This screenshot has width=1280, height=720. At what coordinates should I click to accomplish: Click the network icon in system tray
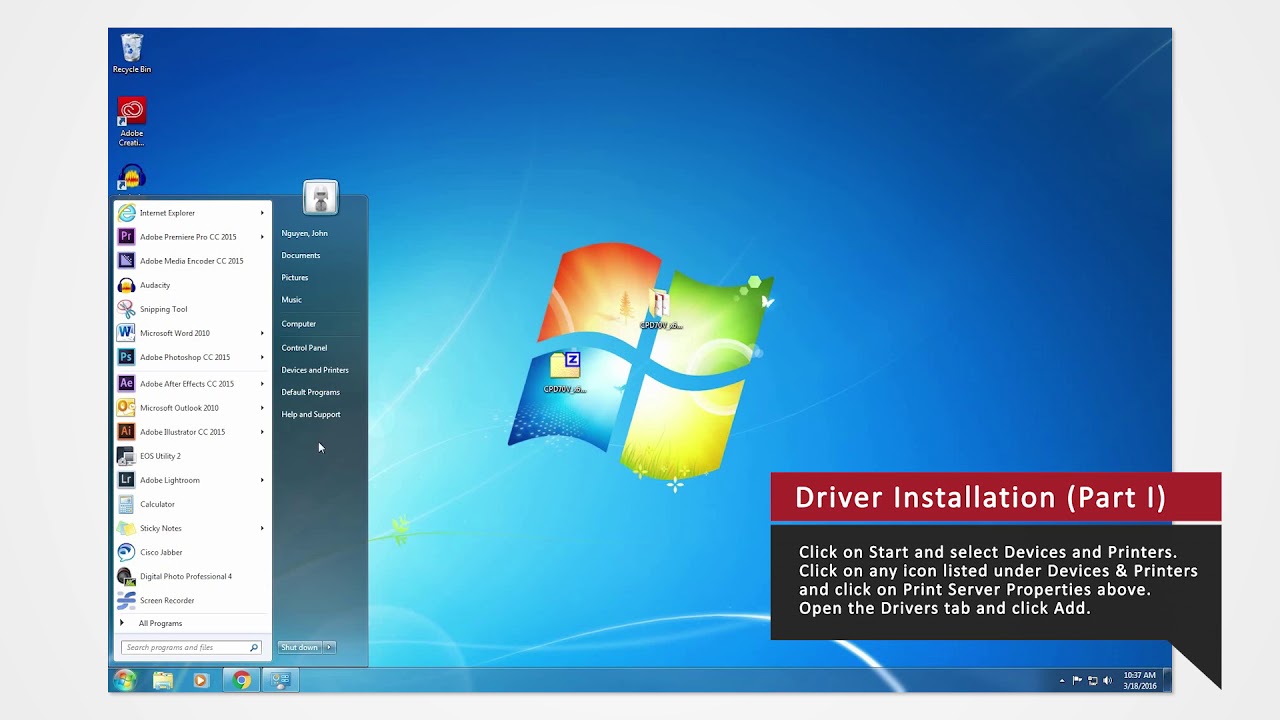pos(1092,680)
